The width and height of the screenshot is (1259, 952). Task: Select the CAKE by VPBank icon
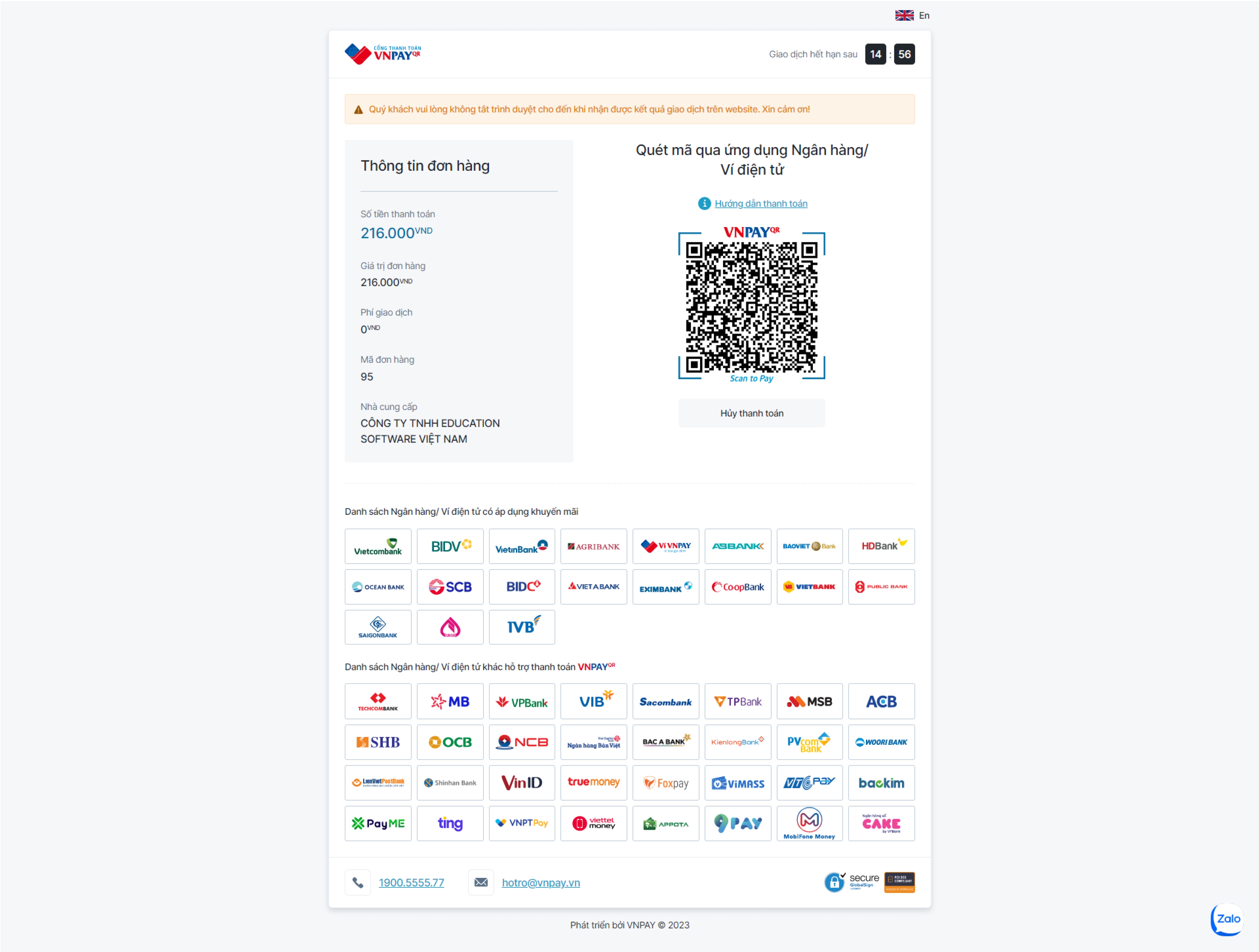pos(881,824)
